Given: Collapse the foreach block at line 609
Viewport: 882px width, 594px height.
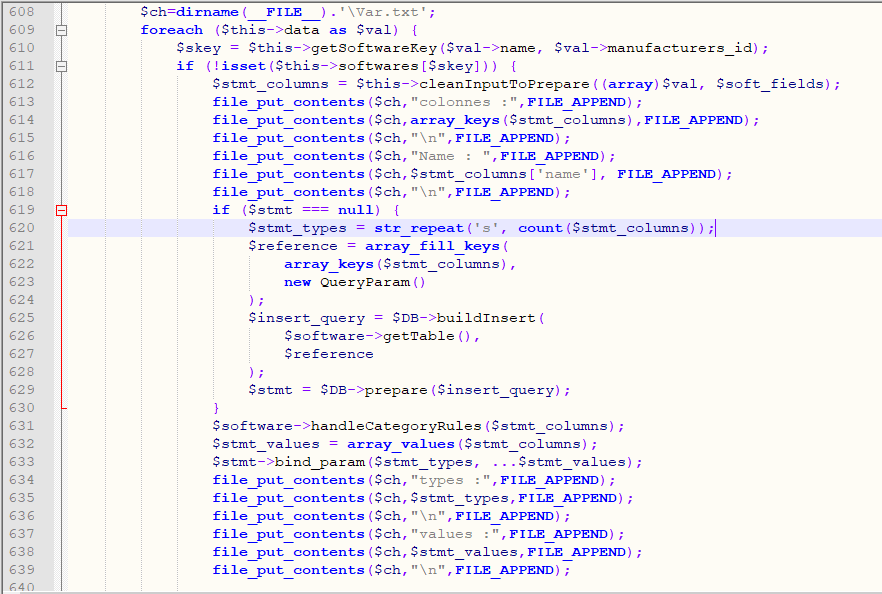Looking at the screenshot, I should (x=62, y=29).
